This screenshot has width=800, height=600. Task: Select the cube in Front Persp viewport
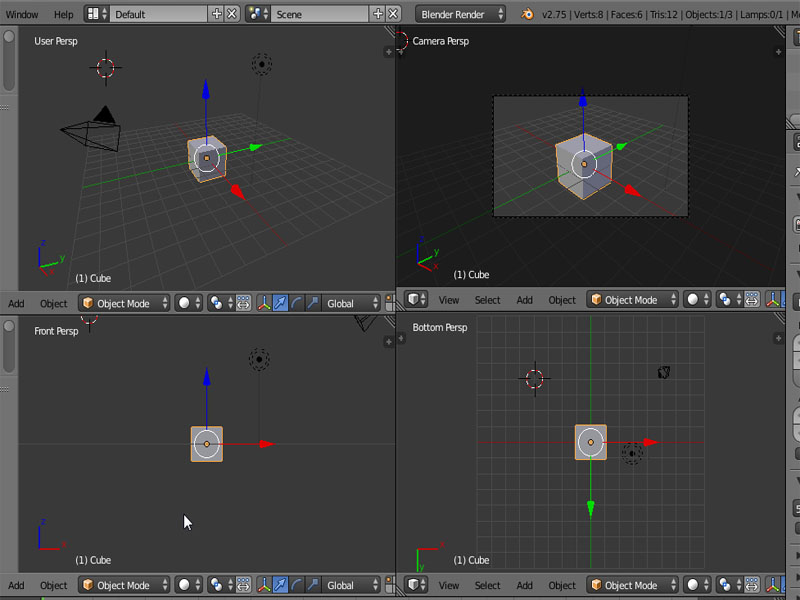coord(207,444)
